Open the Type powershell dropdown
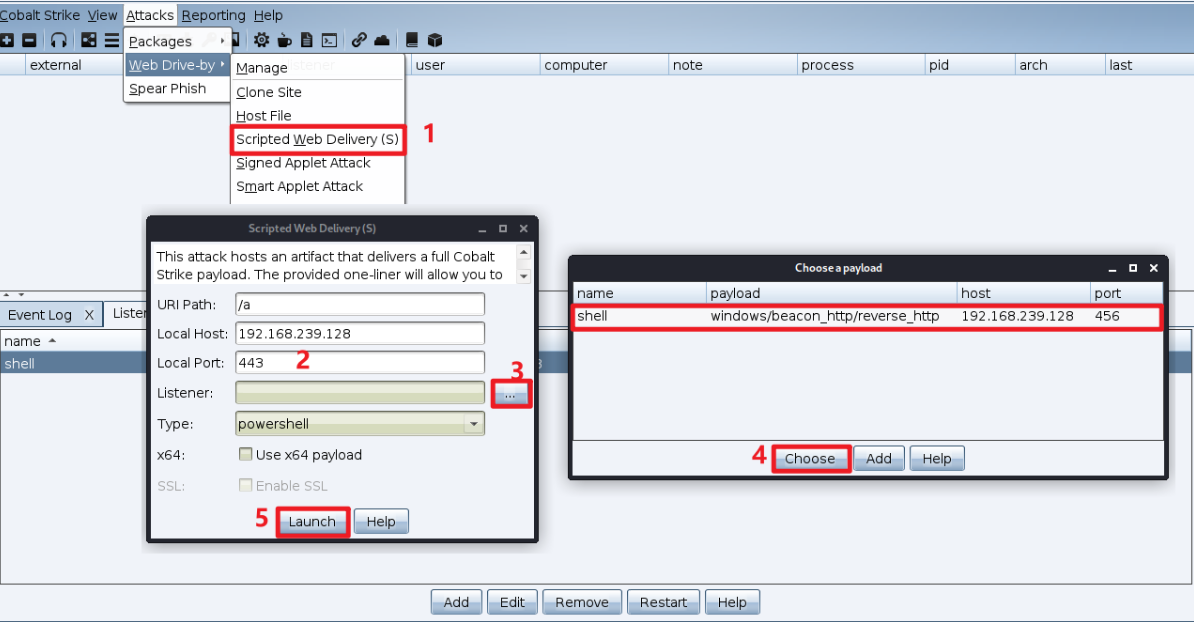 359,423
